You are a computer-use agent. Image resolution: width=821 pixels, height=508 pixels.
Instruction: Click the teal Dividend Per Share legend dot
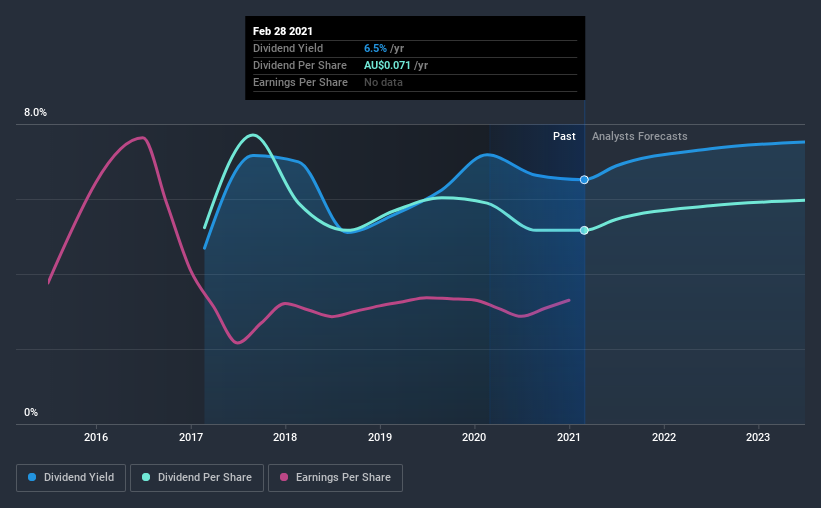coord(146,477)
